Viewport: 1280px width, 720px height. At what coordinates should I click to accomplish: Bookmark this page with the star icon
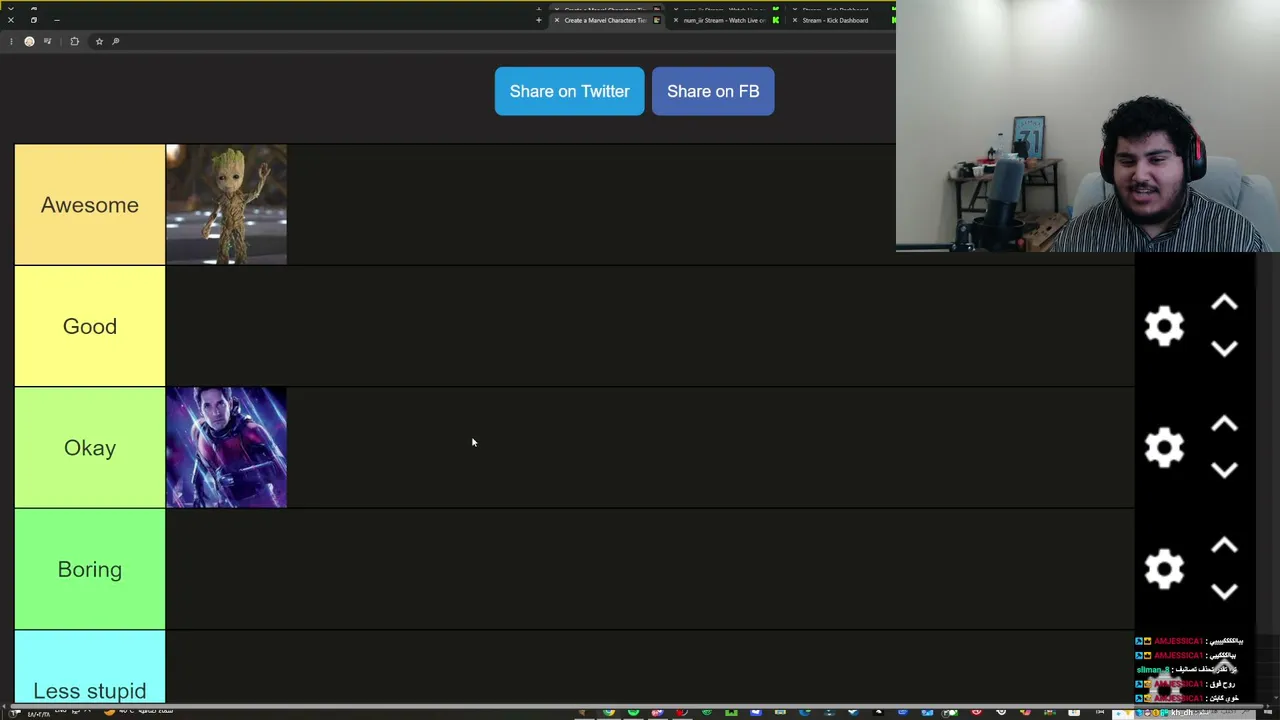pos(99,41)
